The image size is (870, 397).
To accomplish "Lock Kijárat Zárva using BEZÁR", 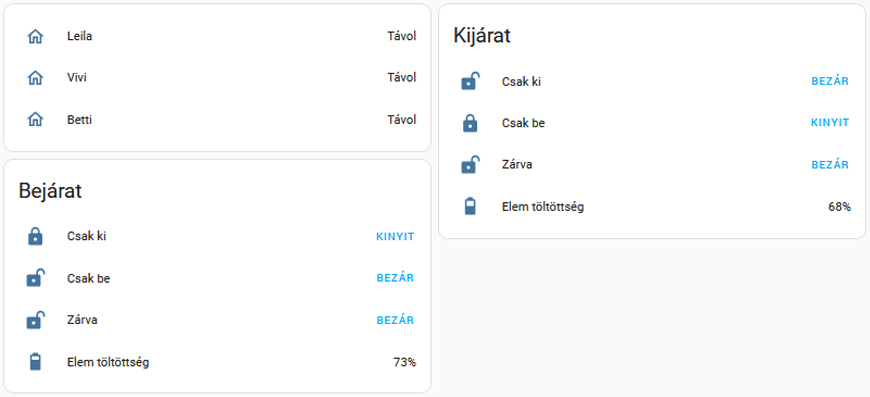I will coord(830,165).
